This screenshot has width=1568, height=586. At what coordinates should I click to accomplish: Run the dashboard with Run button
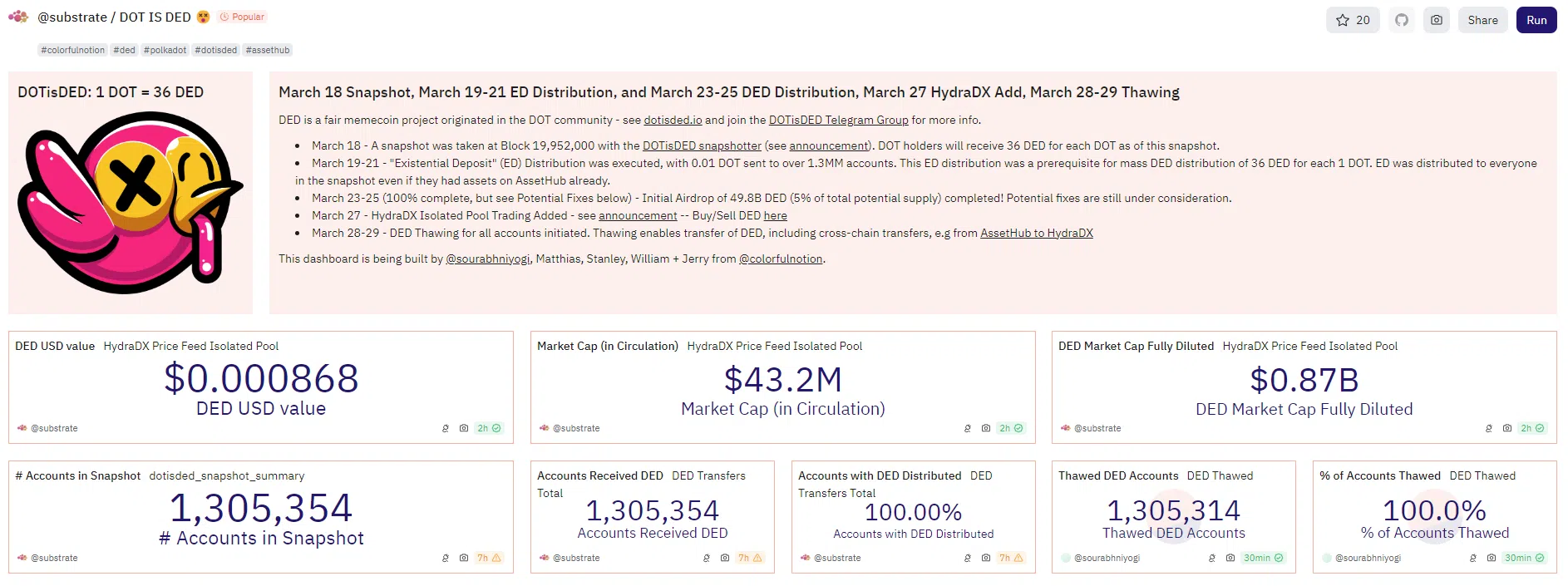[x=1536, y=20]
